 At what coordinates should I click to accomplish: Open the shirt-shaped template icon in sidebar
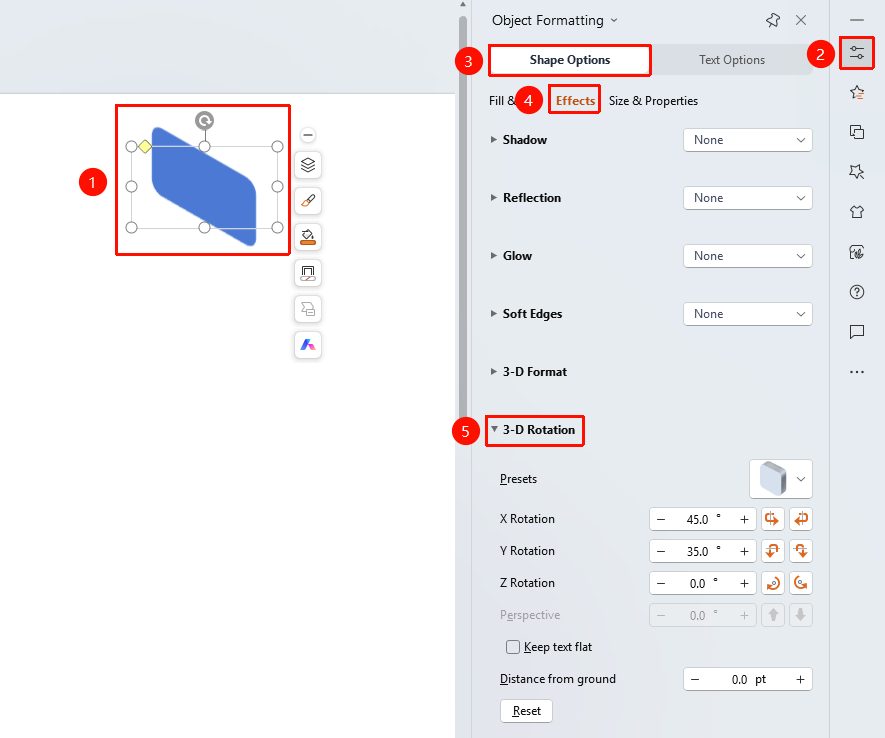(856, 212)
